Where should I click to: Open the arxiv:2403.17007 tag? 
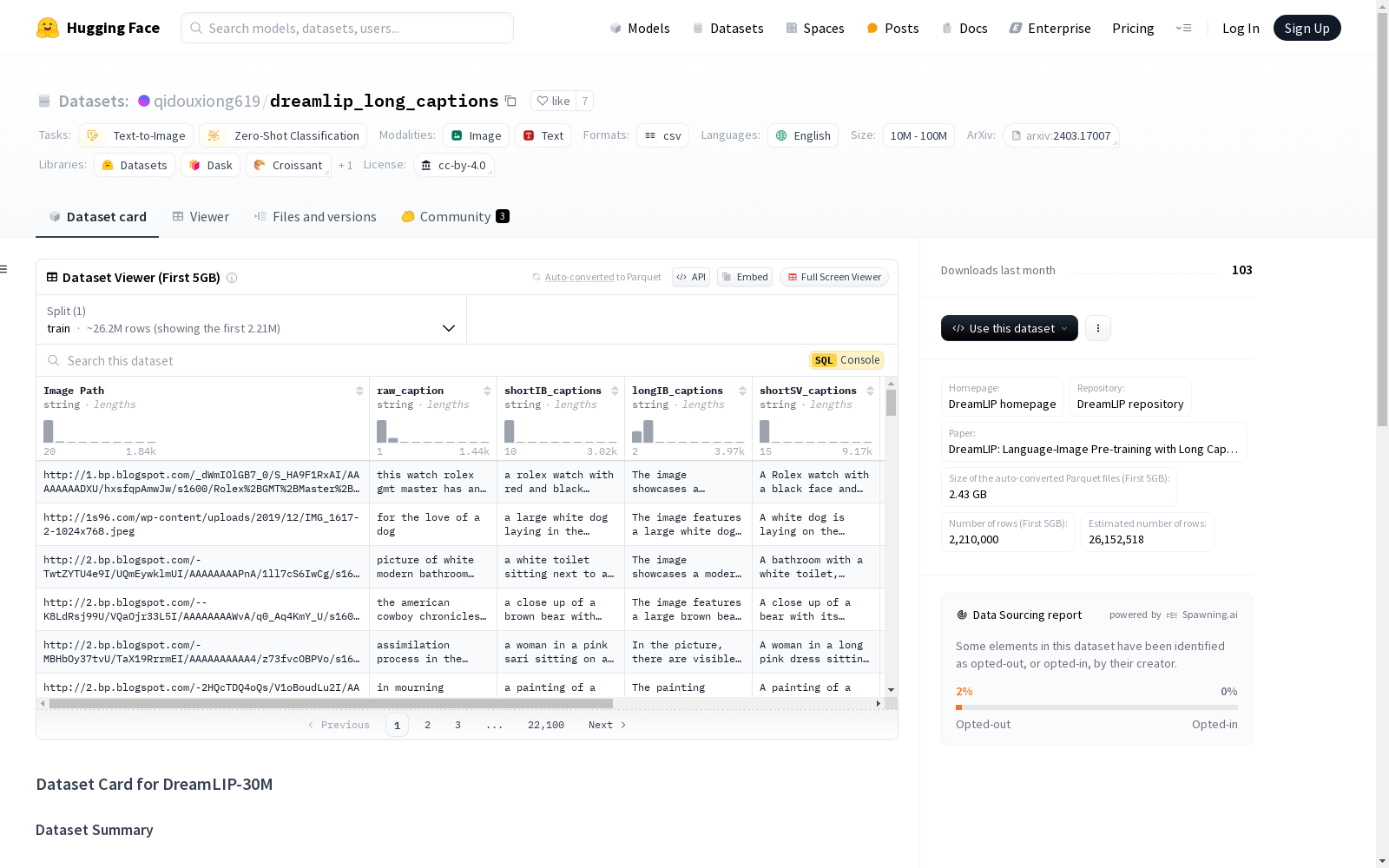(x=1061, y=135)
